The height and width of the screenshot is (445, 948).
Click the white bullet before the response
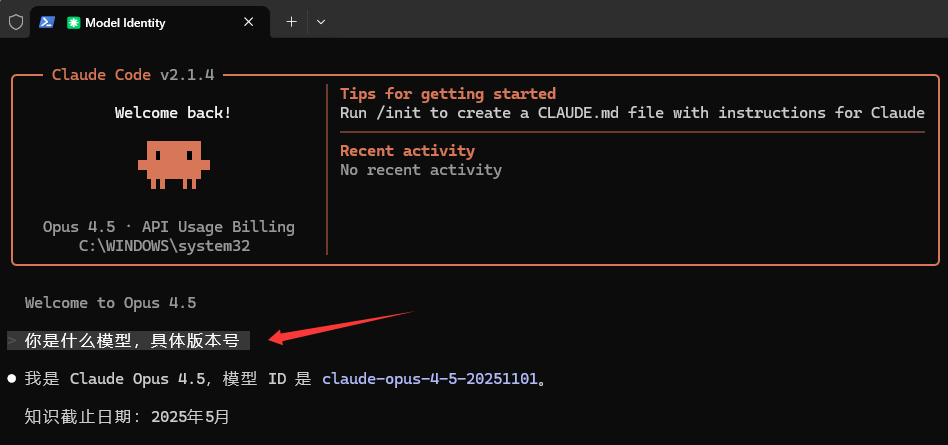click(x=11, y=379)
